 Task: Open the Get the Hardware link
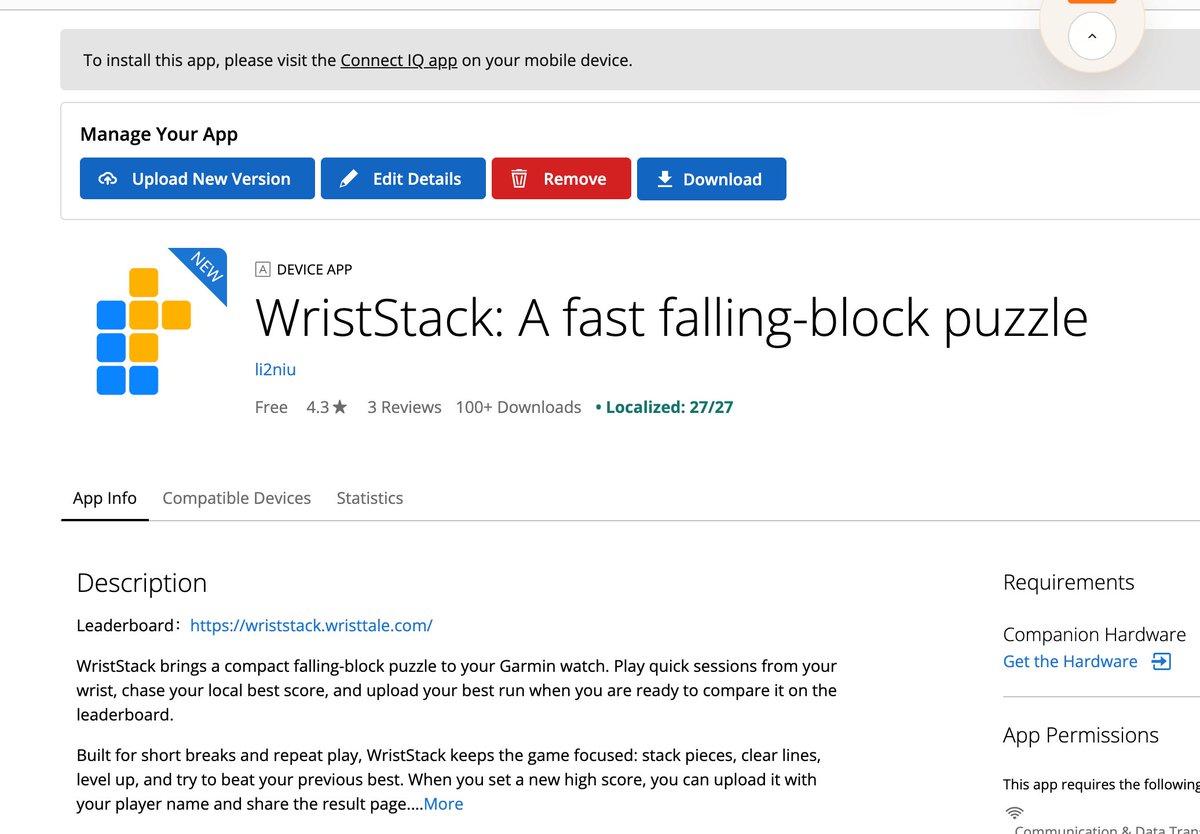[1070, 661]
